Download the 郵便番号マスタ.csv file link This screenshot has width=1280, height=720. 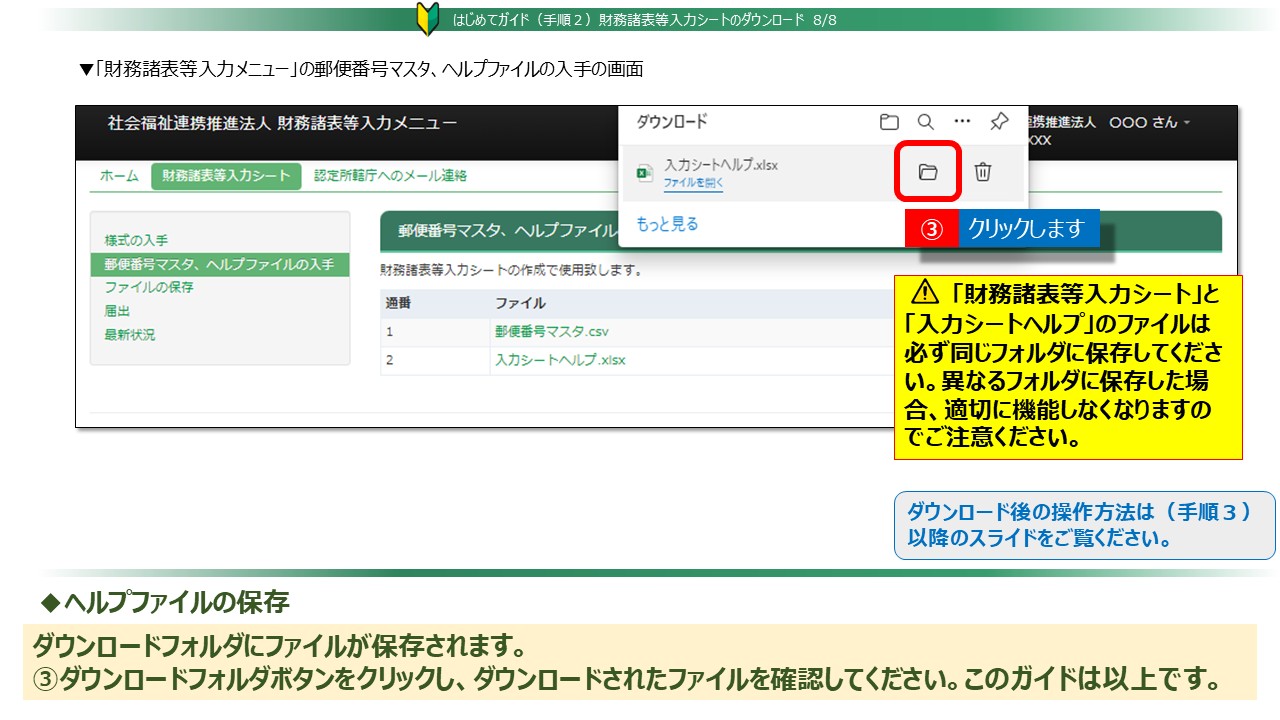pyautogui.click(x=551, y=332)
